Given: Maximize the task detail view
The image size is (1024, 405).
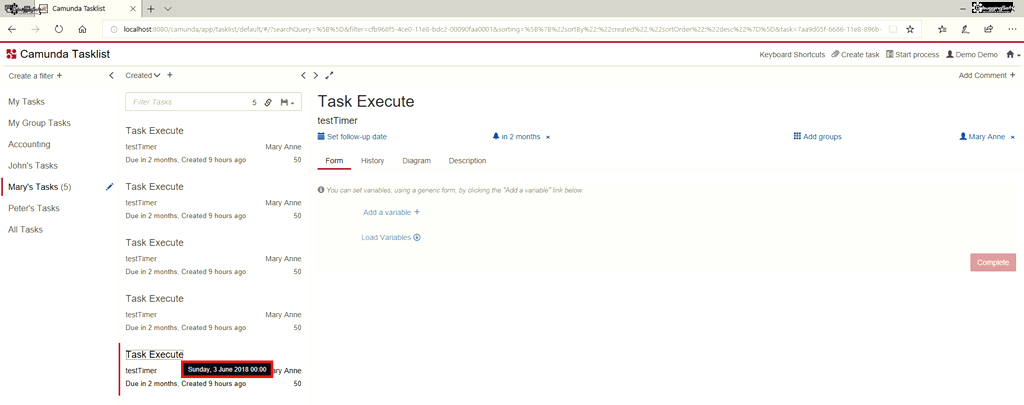Looking at the screenshot, I should [328, 76].
